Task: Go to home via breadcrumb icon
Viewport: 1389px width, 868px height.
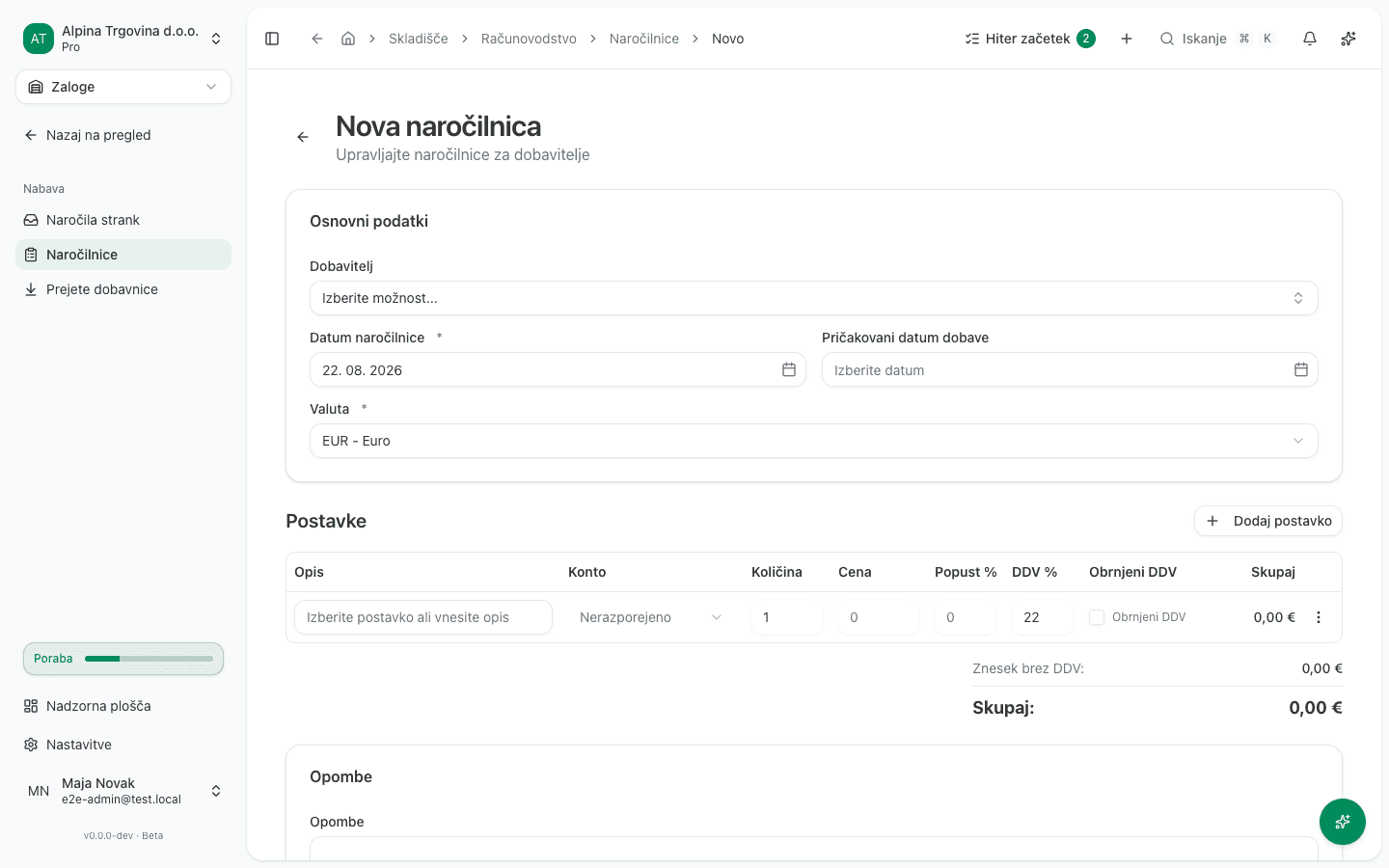Action: pos(348,39)
